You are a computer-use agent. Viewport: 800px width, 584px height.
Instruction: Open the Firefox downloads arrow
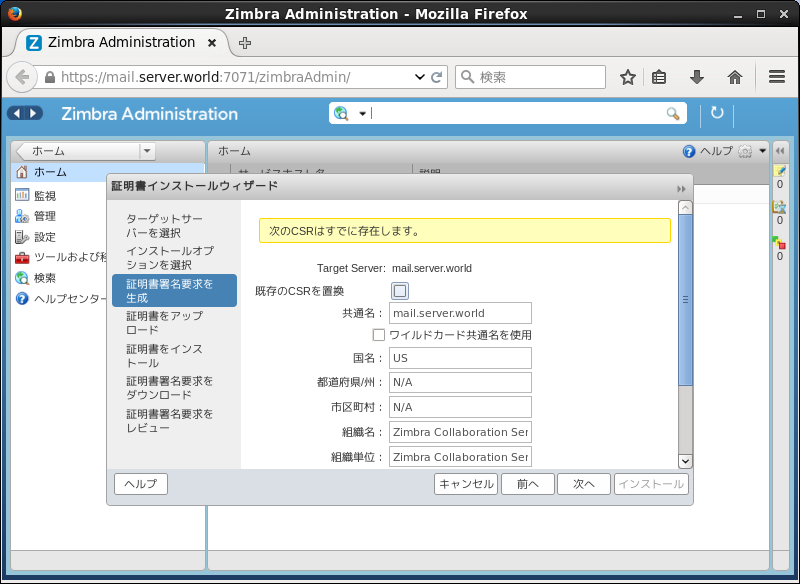(697, 78)
